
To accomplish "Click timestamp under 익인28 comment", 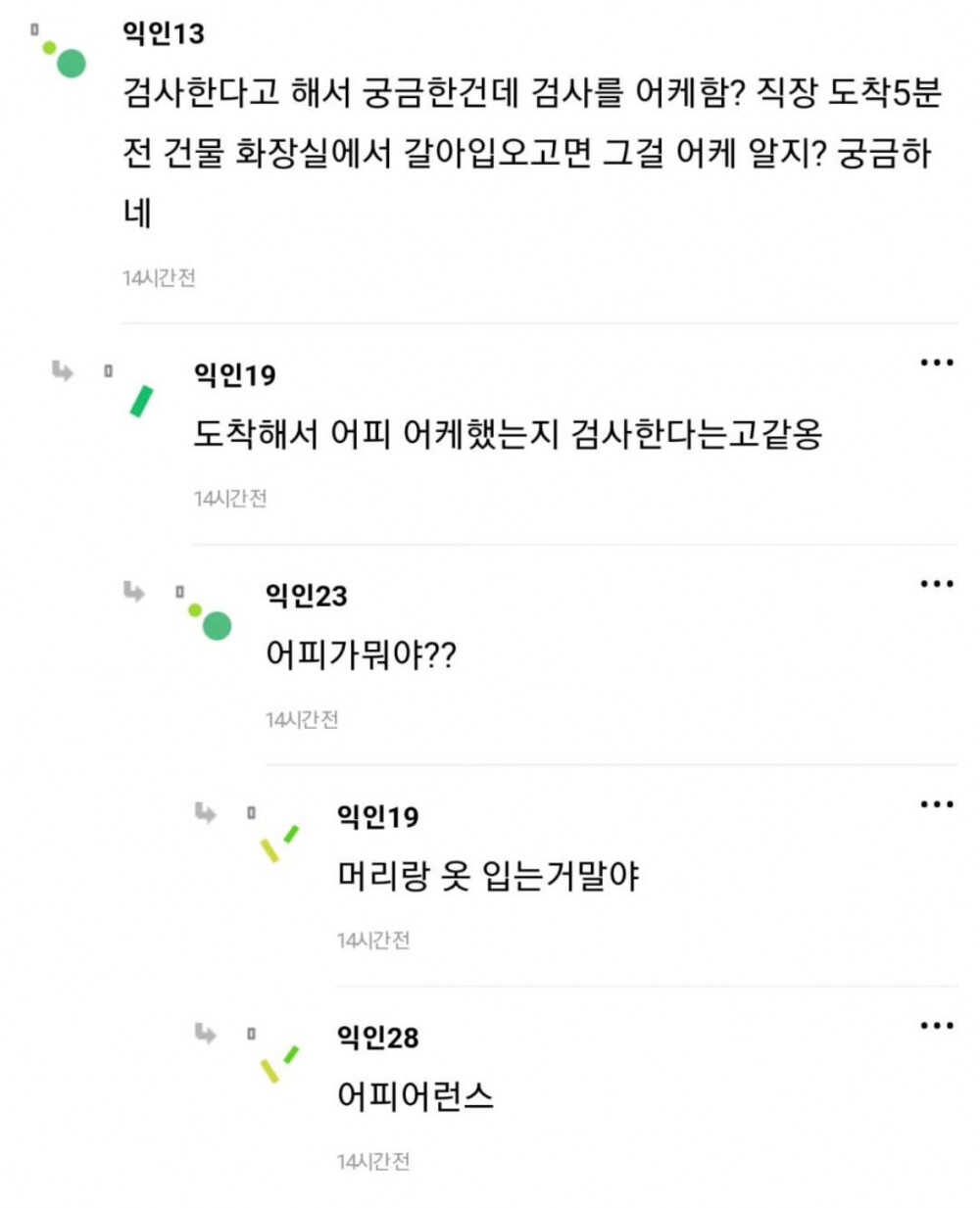I will tap(373, 1162).
